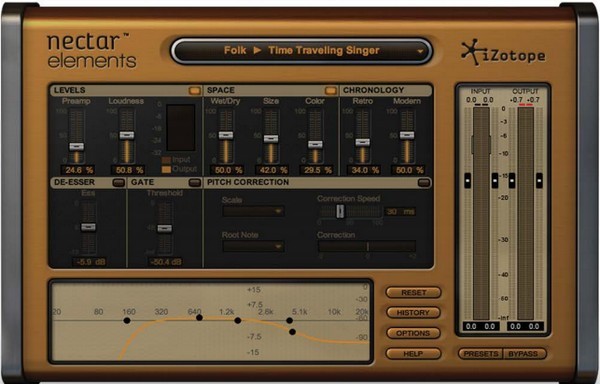
Task: Click the CHRONOLOGY module header
Action: (386, 90)
